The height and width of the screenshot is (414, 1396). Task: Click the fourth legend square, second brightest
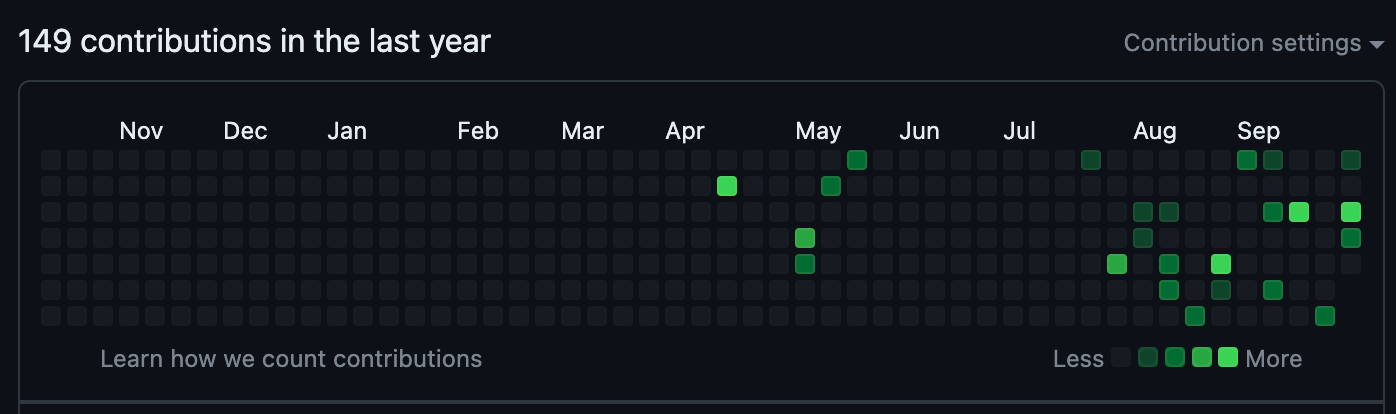click(1202, 357)
